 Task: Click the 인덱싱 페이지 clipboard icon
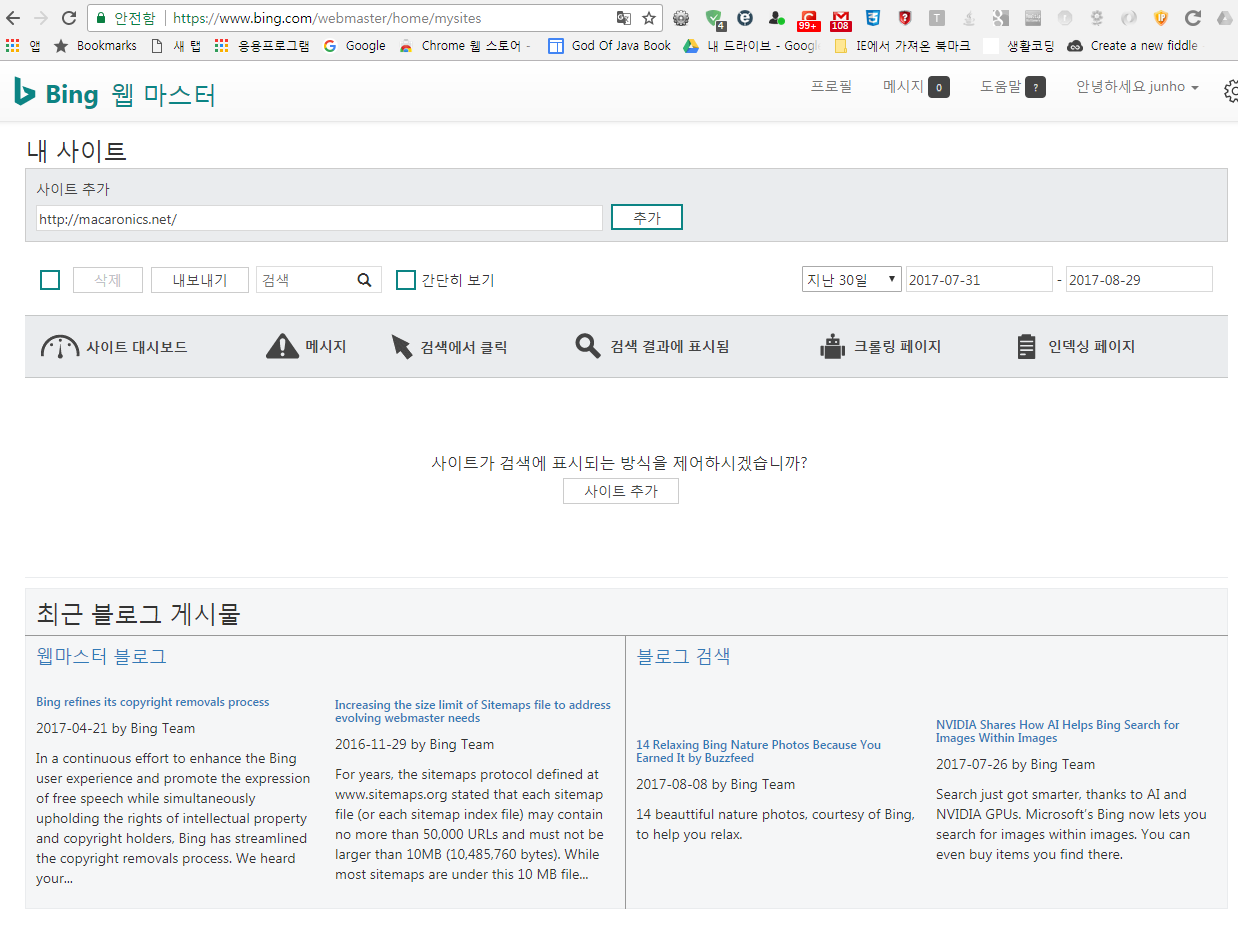[x=1026, y=347]
